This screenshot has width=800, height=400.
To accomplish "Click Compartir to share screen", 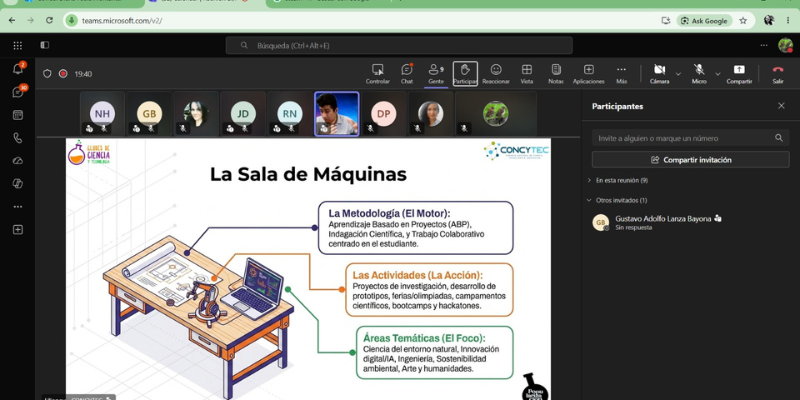I will click(739, 74).
